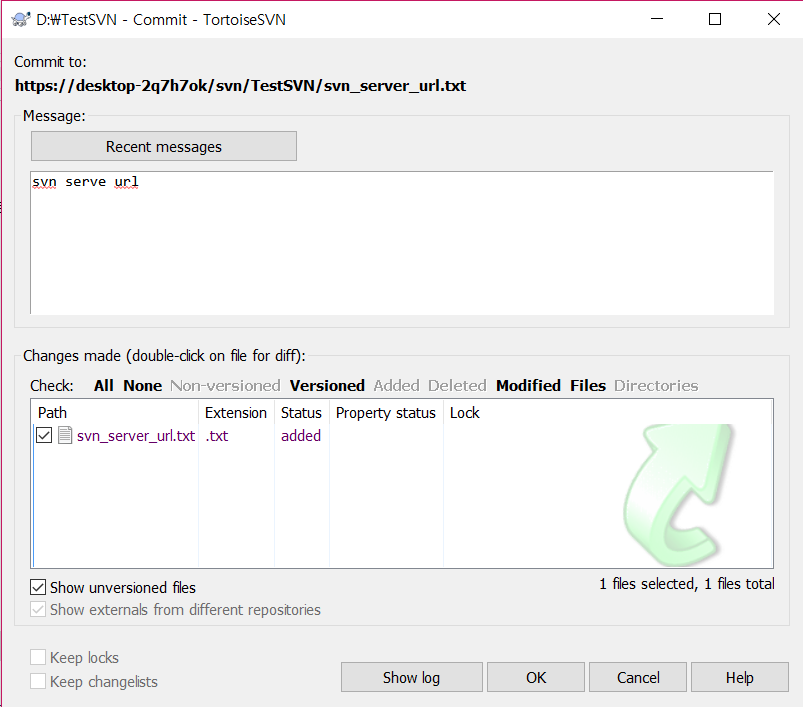Enable the Keep changelists checkbox

pyautogui.click(x=38, y=681)
